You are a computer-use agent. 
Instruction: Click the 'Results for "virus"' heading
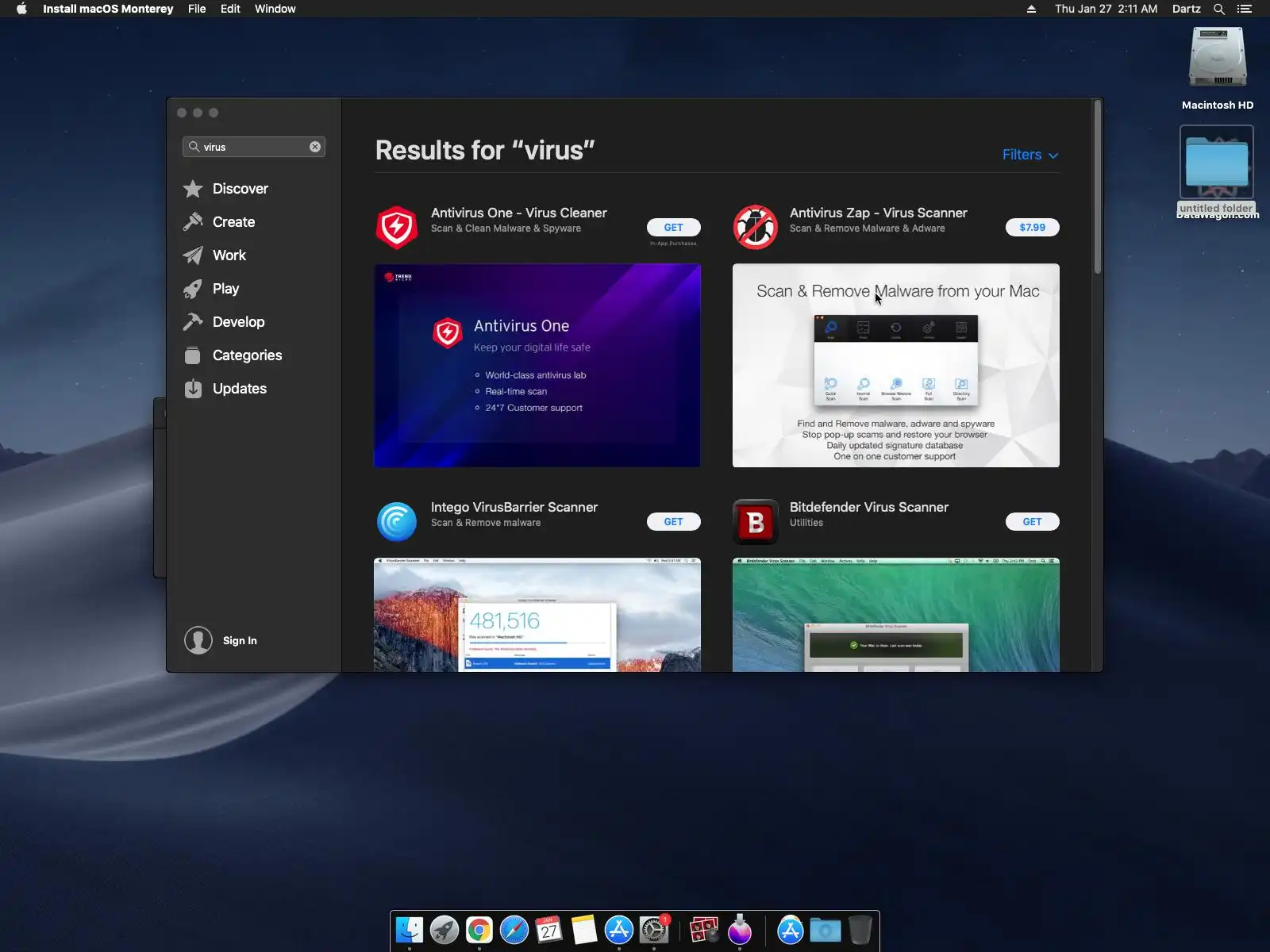point(485,150)
